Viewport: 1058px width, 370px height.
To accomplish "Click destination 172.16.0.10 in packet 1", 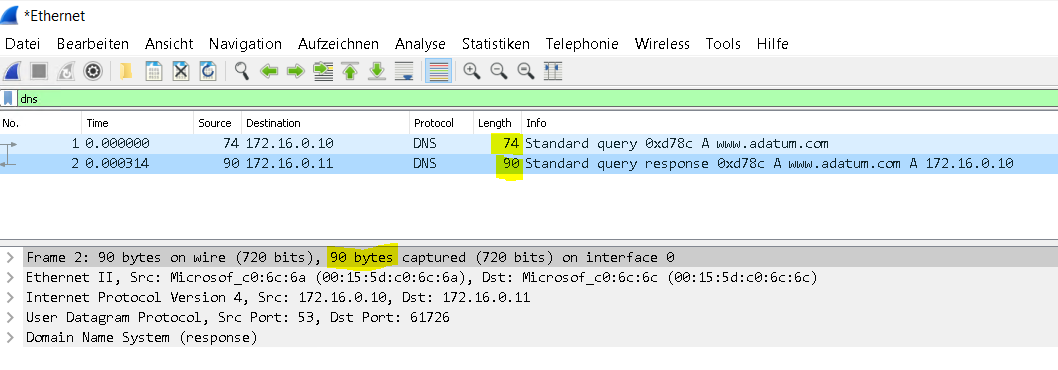I will coord(289,143).
